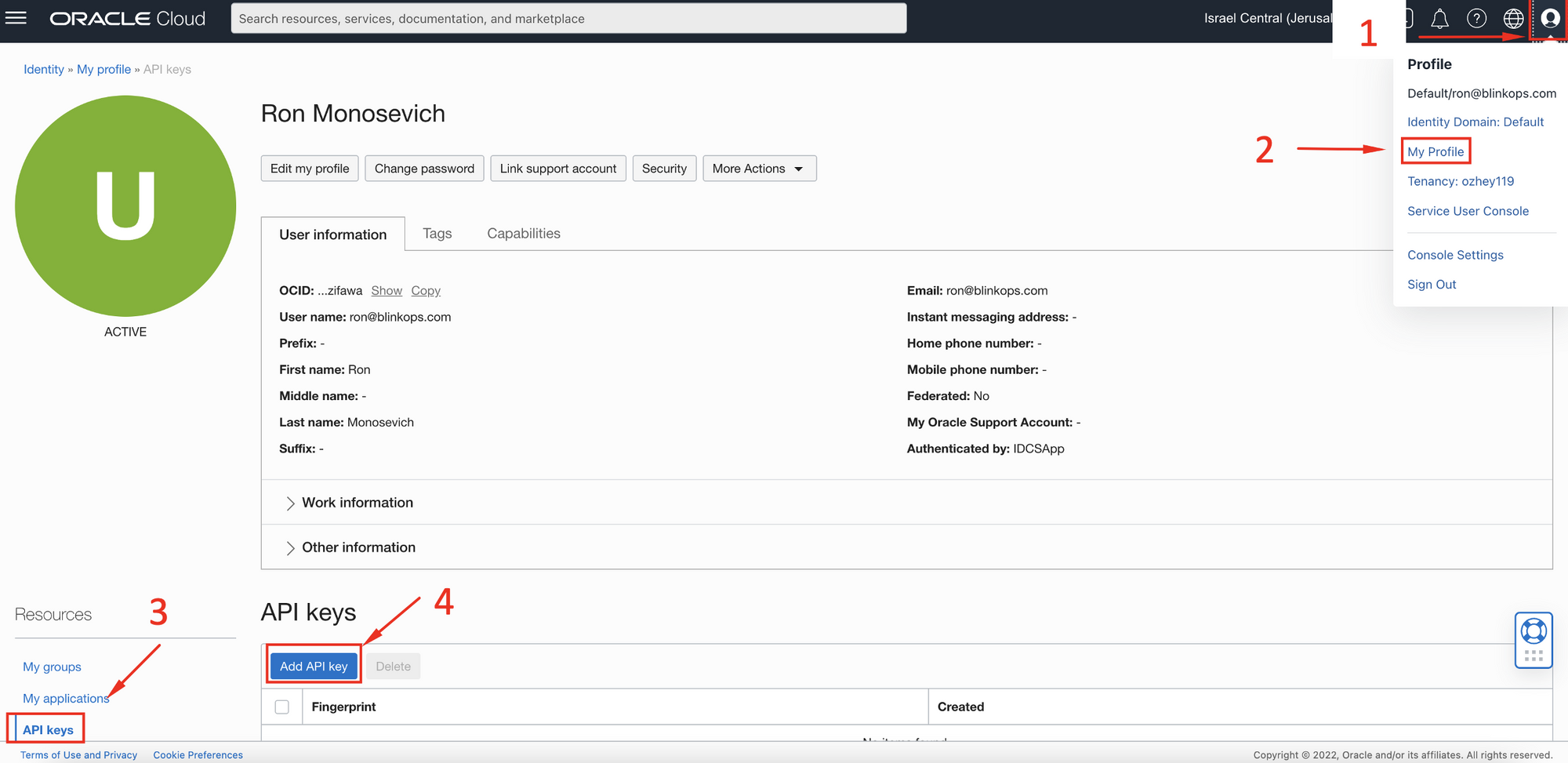The height and width of the screenshot is (763, 1568).
Task: Open the region selector Israel Central
Action: (x=1268, y=18)
